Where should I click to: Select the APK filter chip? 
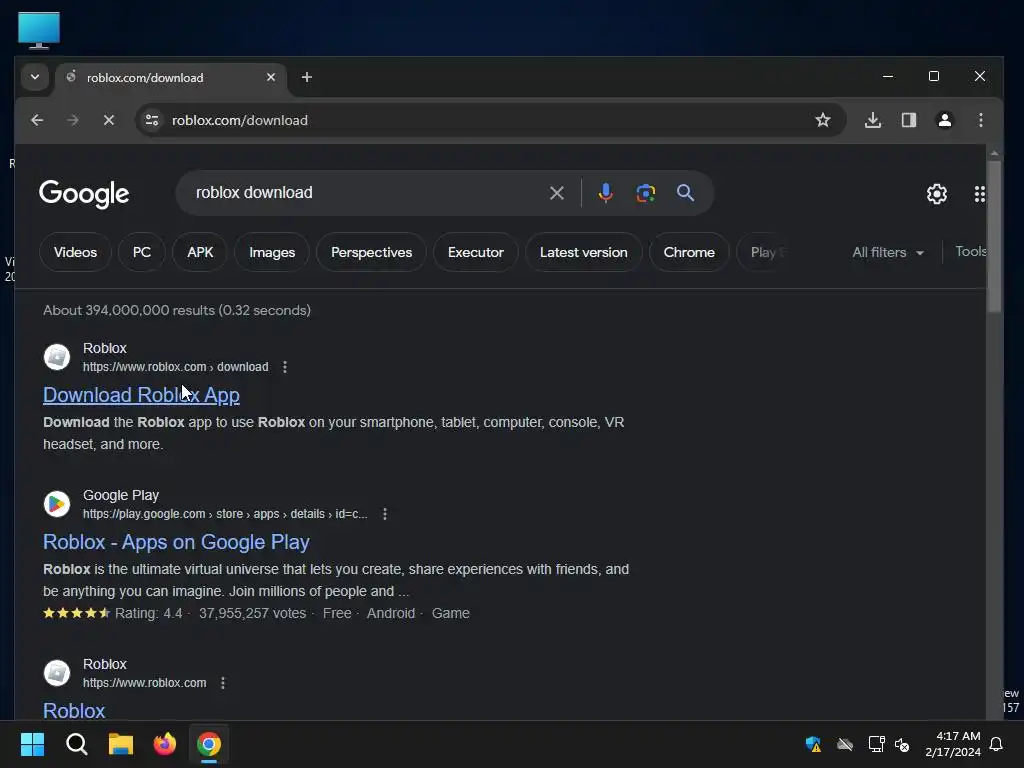point(200,252)
